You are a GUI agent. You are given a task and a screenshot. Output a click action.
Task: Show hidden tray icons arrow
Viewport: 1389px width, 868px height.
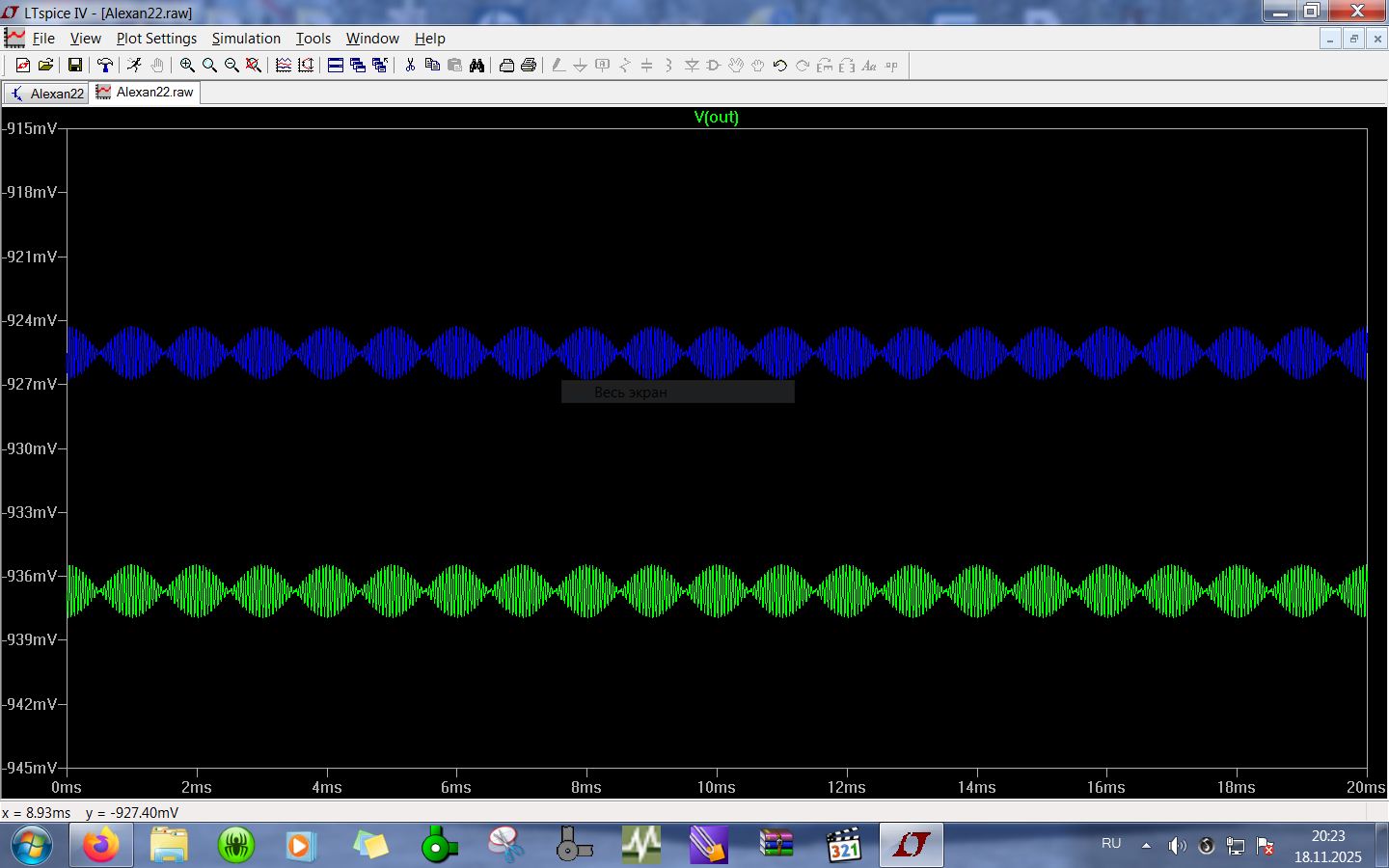1146,846
